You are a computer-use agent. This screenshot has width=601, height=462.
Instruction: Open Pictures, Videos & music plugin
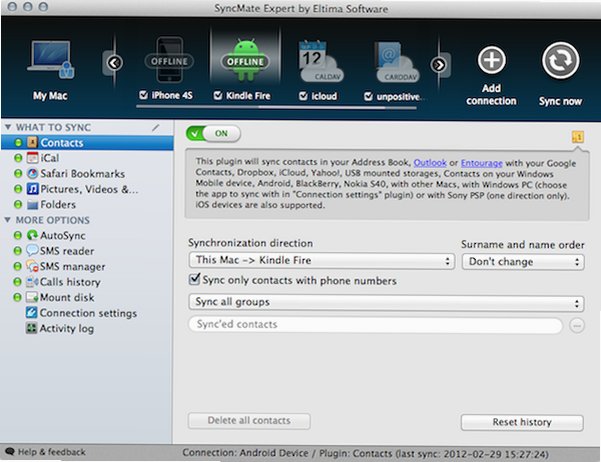pos(82,189)
